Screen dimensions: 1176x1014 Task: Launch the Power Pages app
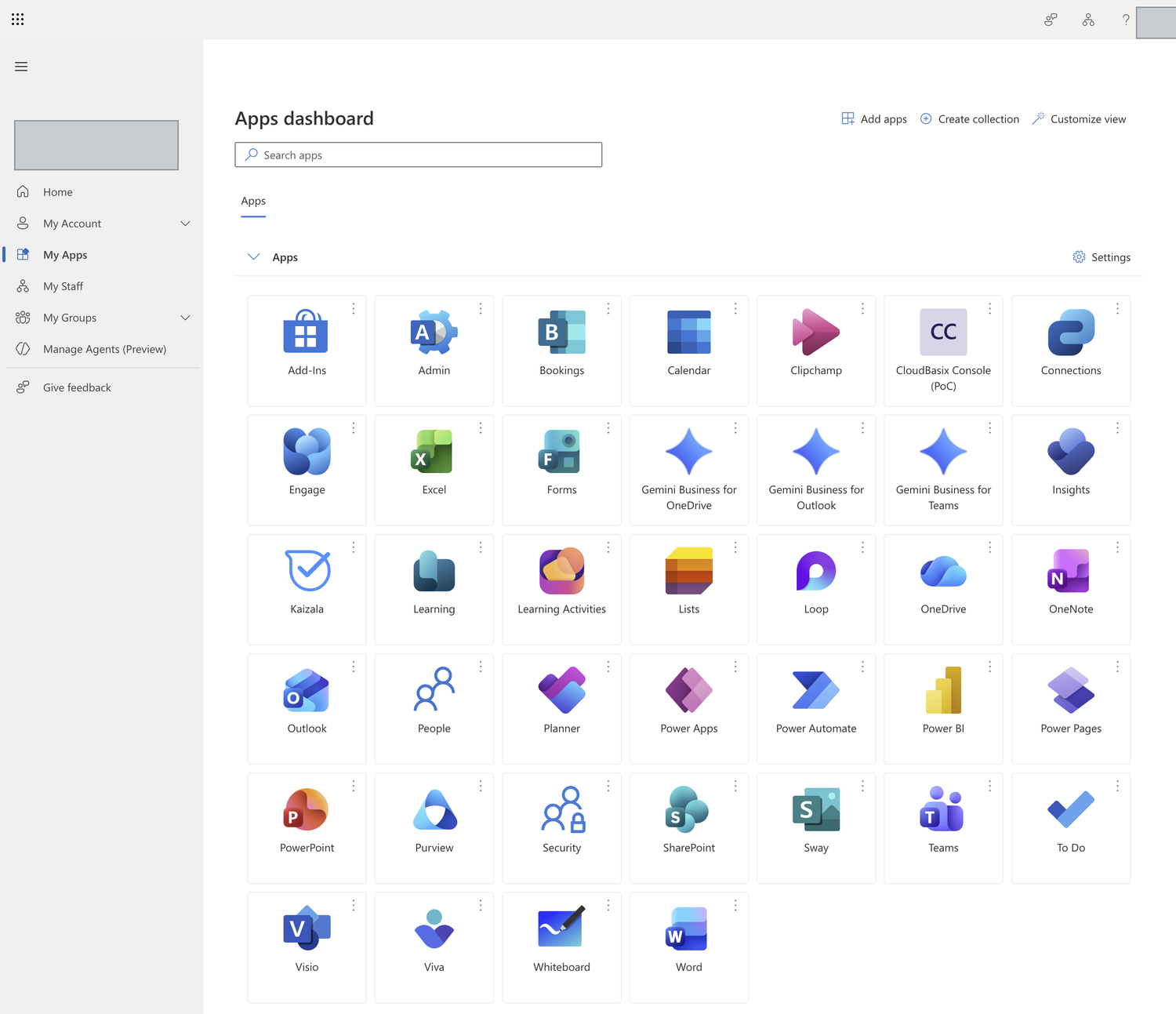pos(1071,708)
